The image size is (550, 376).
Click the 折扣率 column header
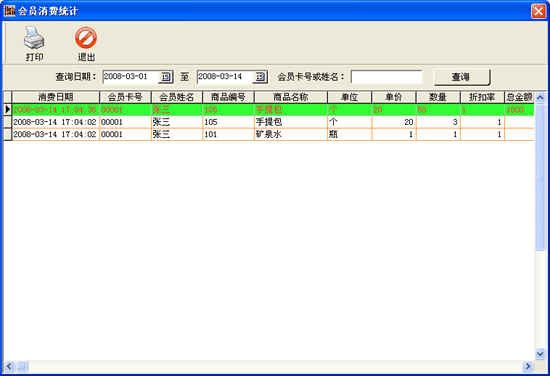click(x=482, y=97)
